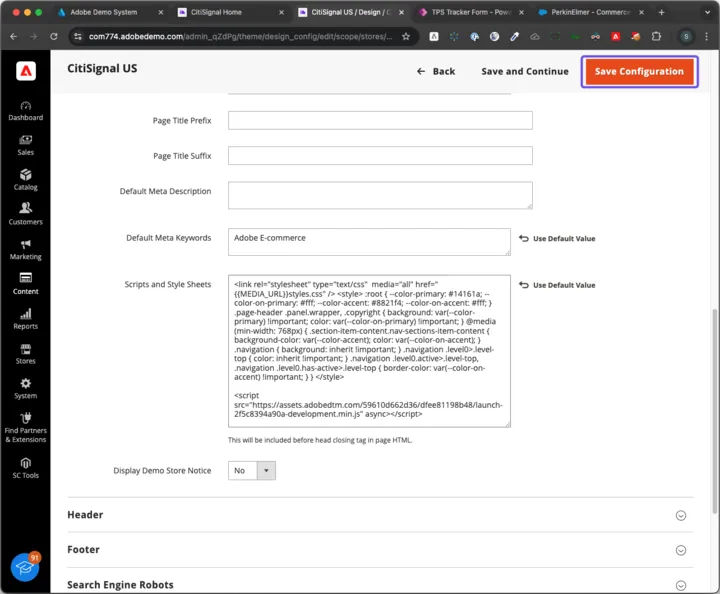Open the browser extensions puzzle icon
Viewport: 720px width, 594px height.
[656, 36]
